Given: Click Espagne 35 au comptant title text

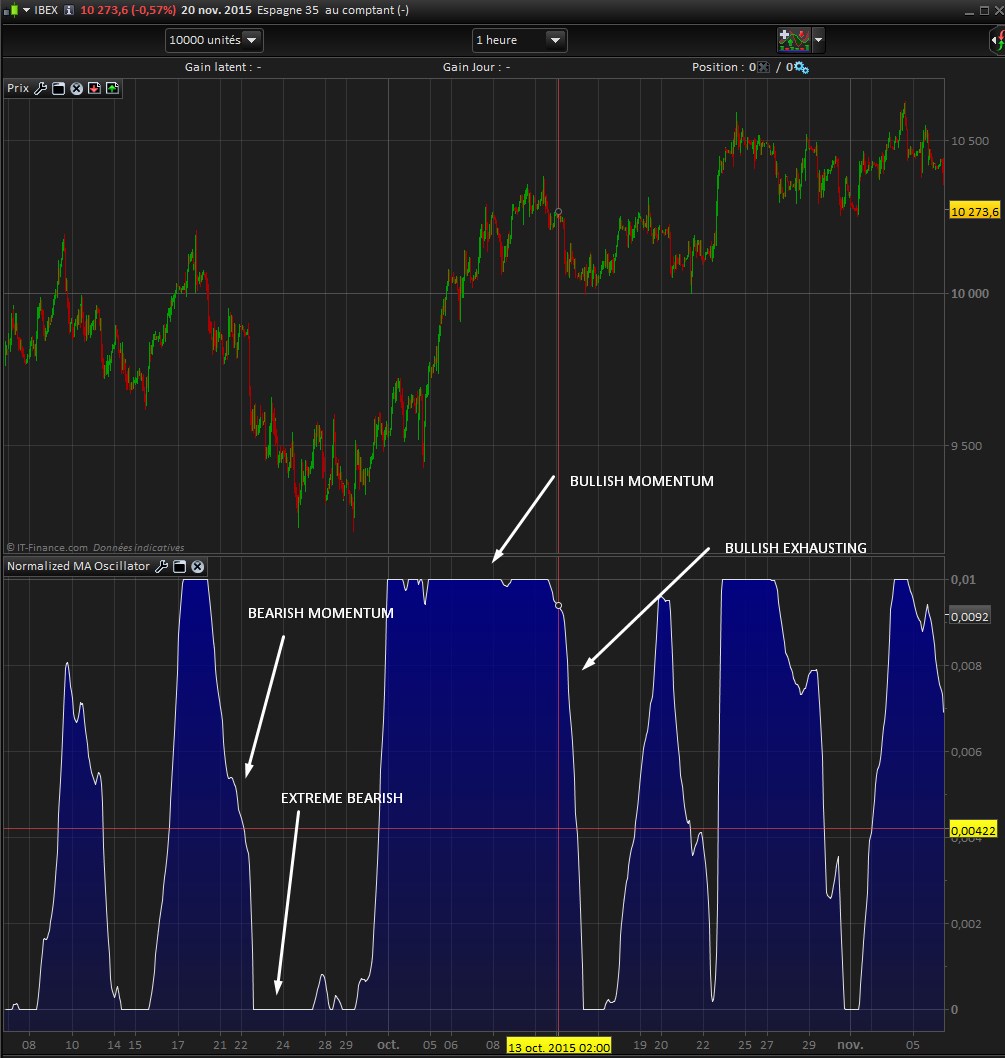Looking at the screenshot, I should [x=333, y=10].
